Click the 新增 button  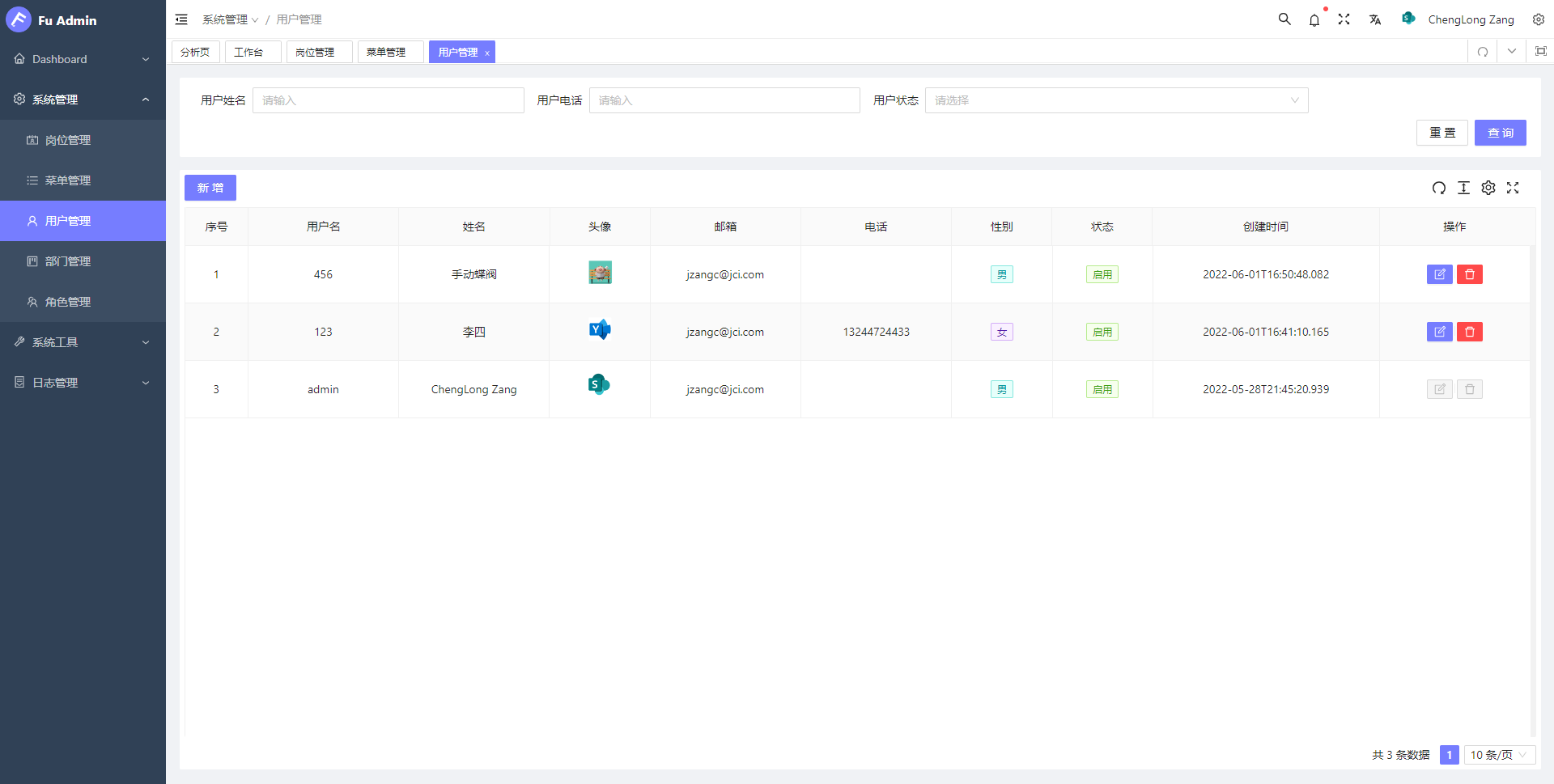pyautogui.click(x=210, y=188)
